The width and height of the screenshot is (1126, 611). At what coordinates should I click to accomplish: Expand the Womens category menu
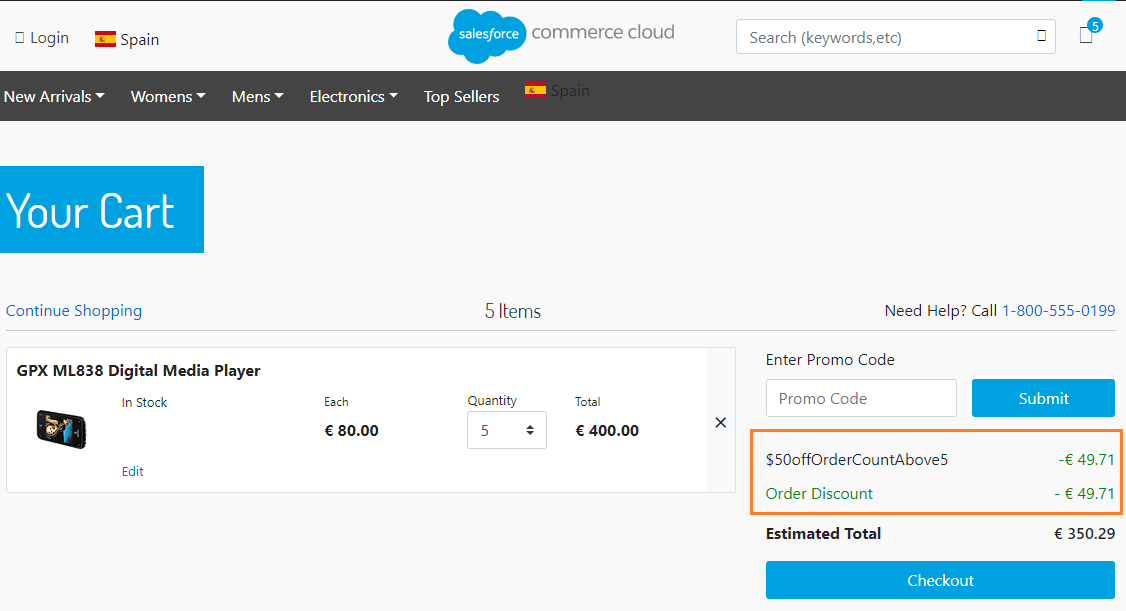tap(168, 96)
